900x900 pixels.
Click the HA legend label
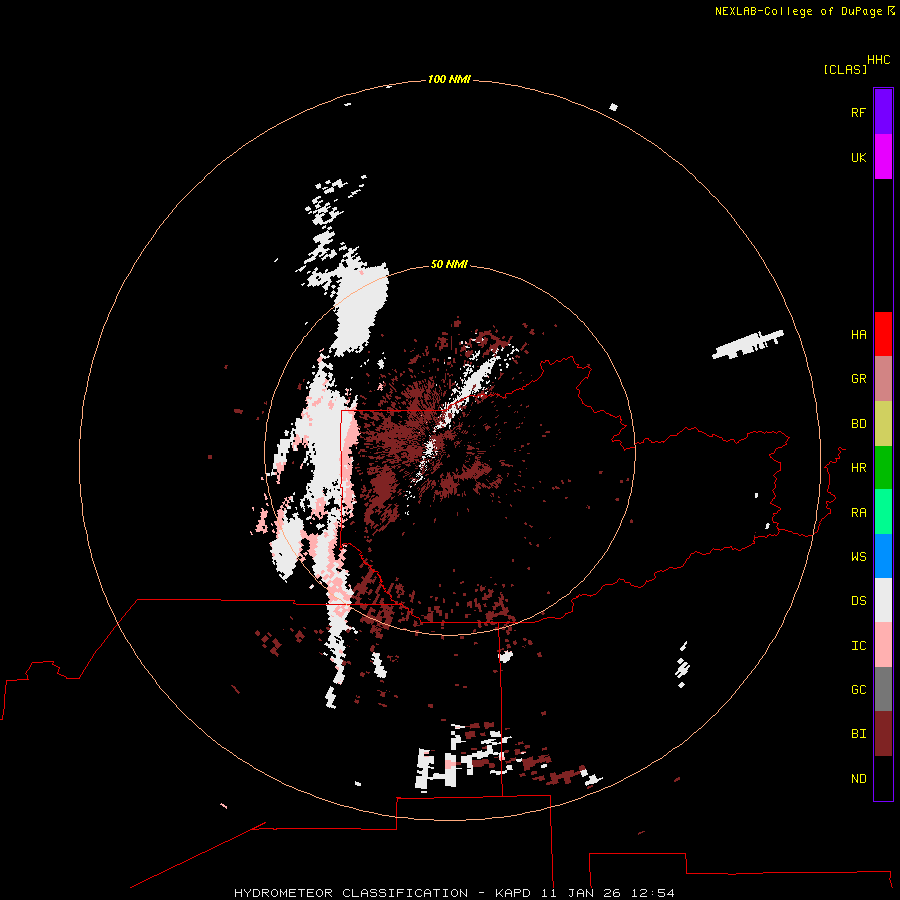[x=858, y=335]
